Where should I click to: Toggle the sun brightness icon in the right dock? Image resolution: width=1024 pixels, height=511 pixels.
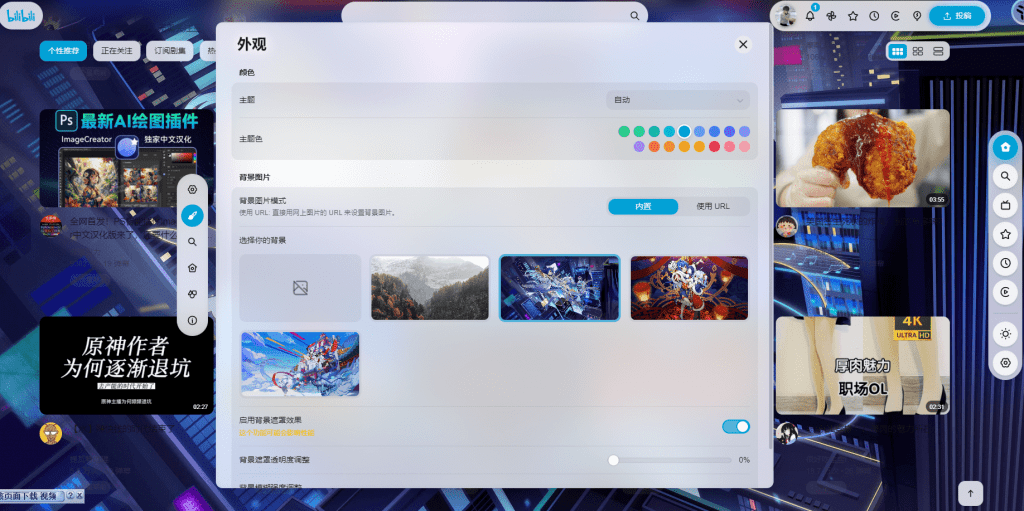tap(1005, 333)
